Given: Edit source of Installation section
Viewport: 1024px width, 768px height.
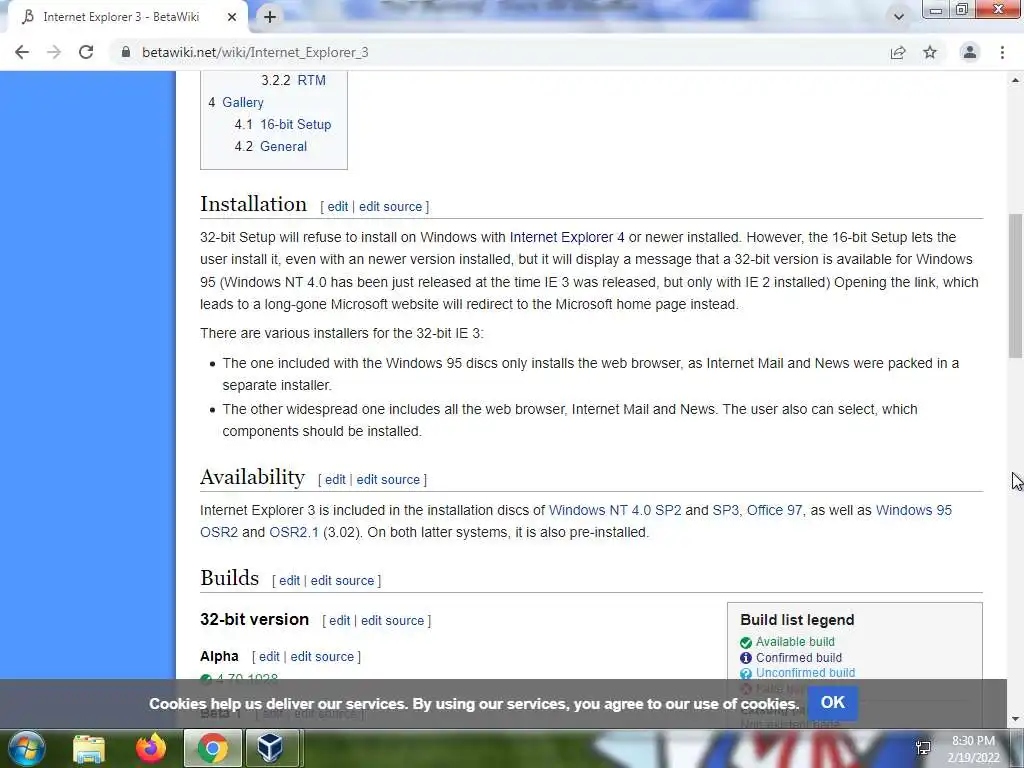Looking at the screenshot, I should 391,206.
